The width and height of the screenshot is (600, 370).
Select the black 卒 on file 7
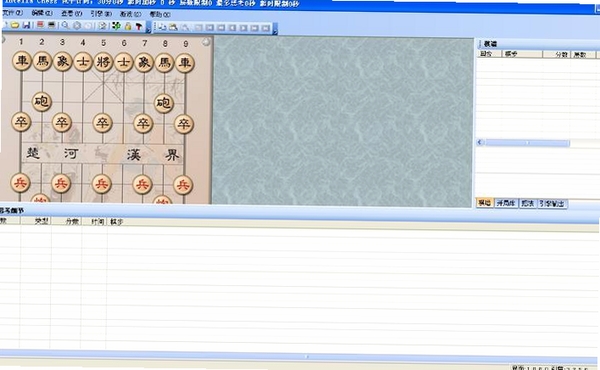tap(143, 124)
